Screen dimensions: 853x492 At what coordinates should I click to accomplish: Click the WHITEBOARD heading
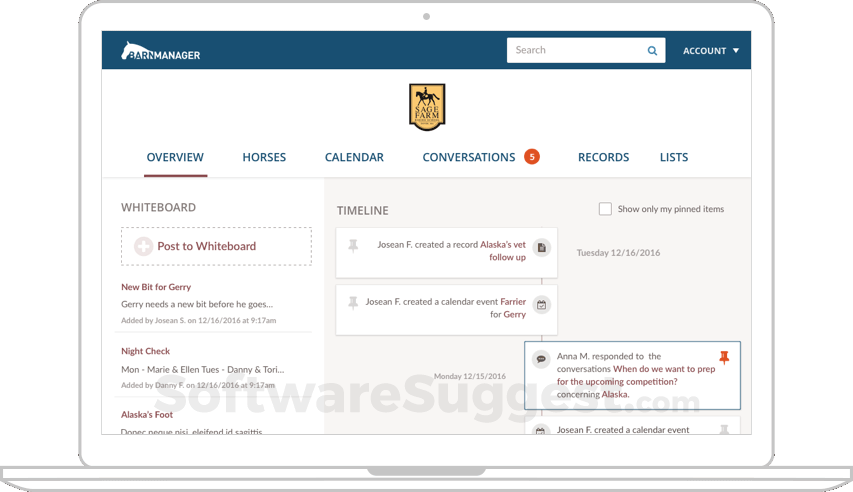158,207
